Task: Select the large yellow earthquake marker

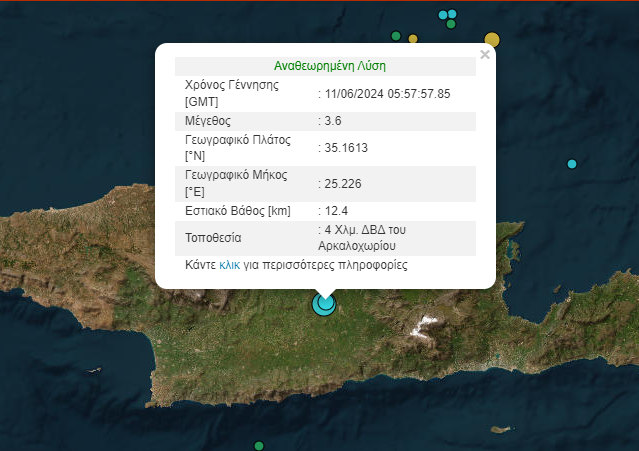Action: coord(491,40)
